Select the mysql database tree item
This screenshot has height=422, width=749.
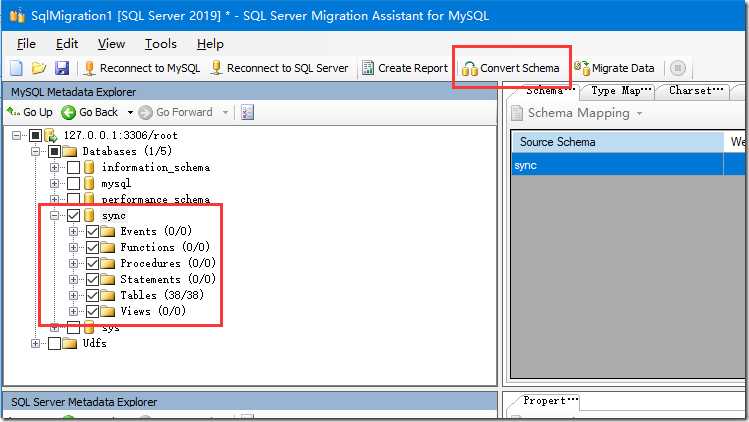[x=116, y=184]
